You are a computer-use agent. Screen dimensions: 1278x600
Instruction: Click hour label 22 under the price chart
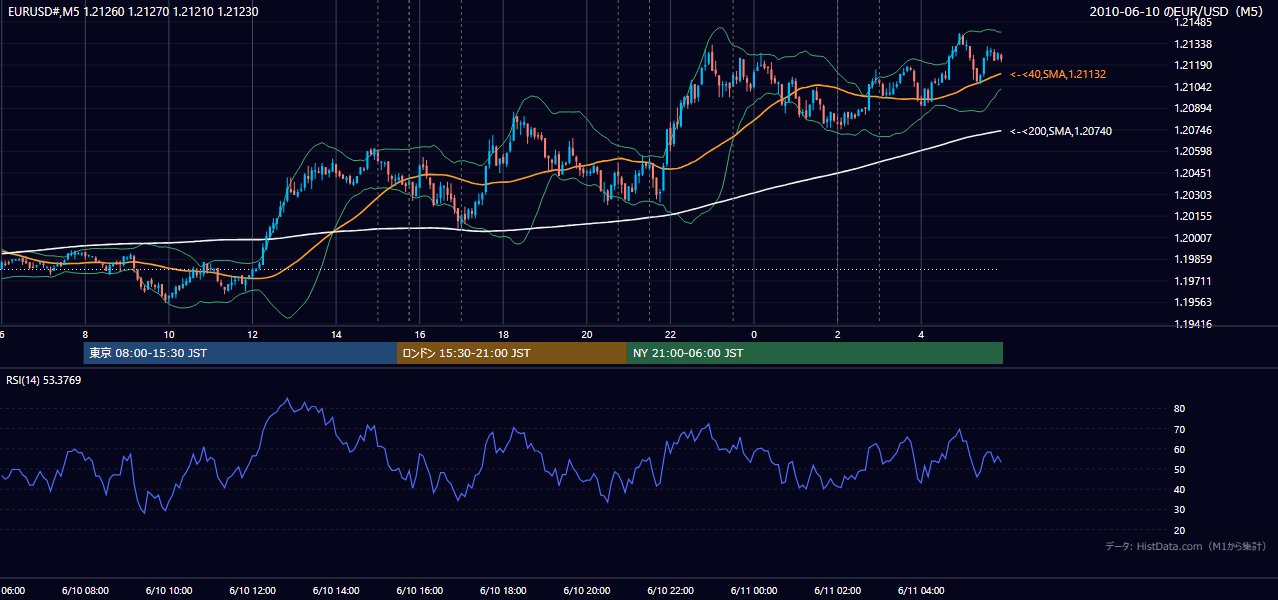tap(671, 334)
